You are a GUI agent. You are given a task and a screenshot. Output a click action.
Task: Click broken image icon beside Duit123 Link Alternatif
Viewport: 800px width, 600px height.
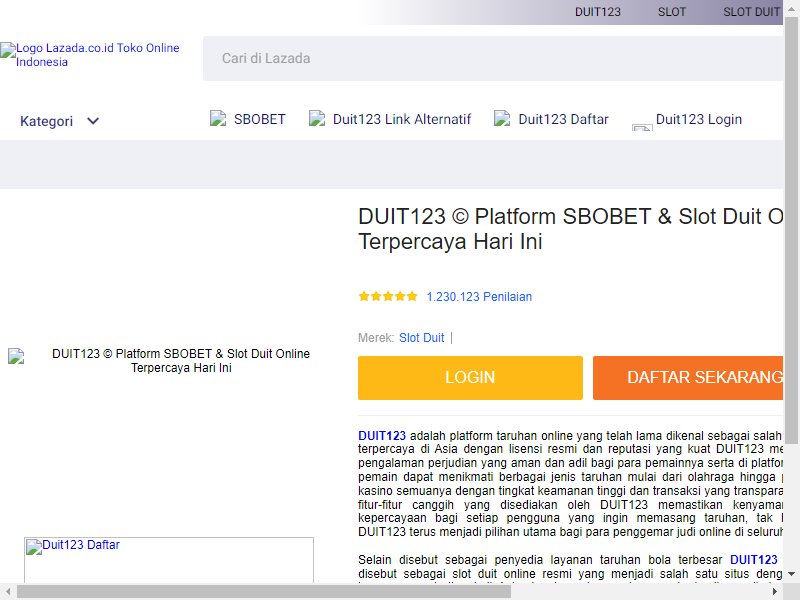click(x=317, y=118)
